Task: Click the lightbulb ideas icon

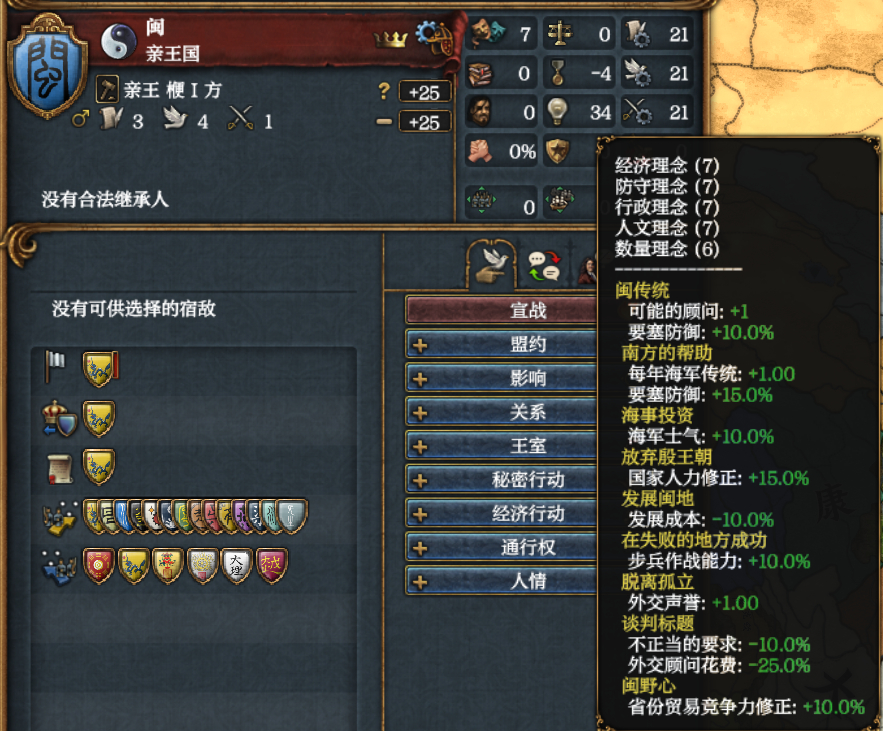Action: [557, 111]
